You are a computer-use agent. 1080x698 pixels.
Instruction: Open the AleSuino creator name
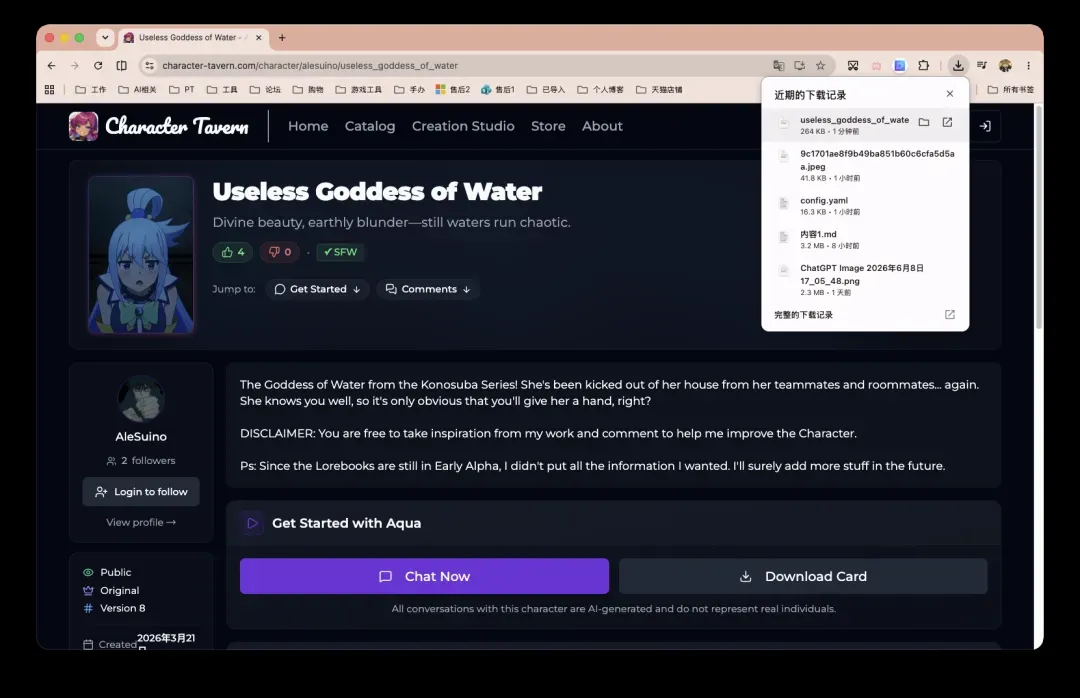[141, 437]
